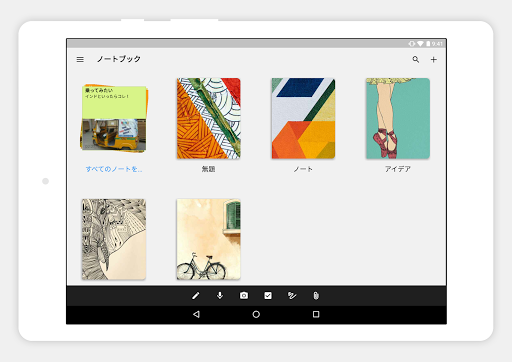Open the 無題 notebook with orange pattern cover
512x362 pixels.
point(209,118)
